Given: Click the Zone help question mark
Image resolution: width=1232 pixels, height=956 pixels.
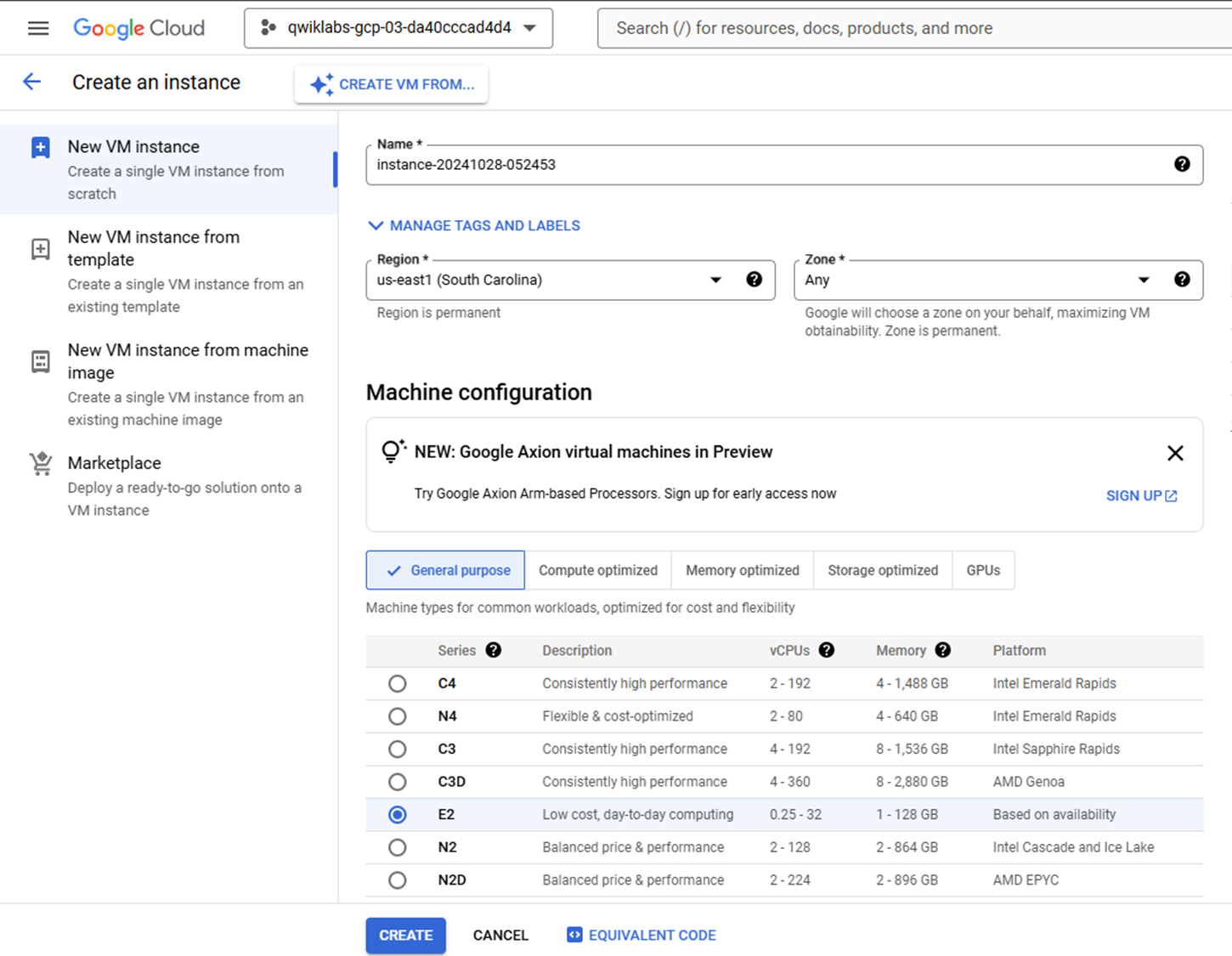Looking at the screenshot, I should tap(1181, 280).
